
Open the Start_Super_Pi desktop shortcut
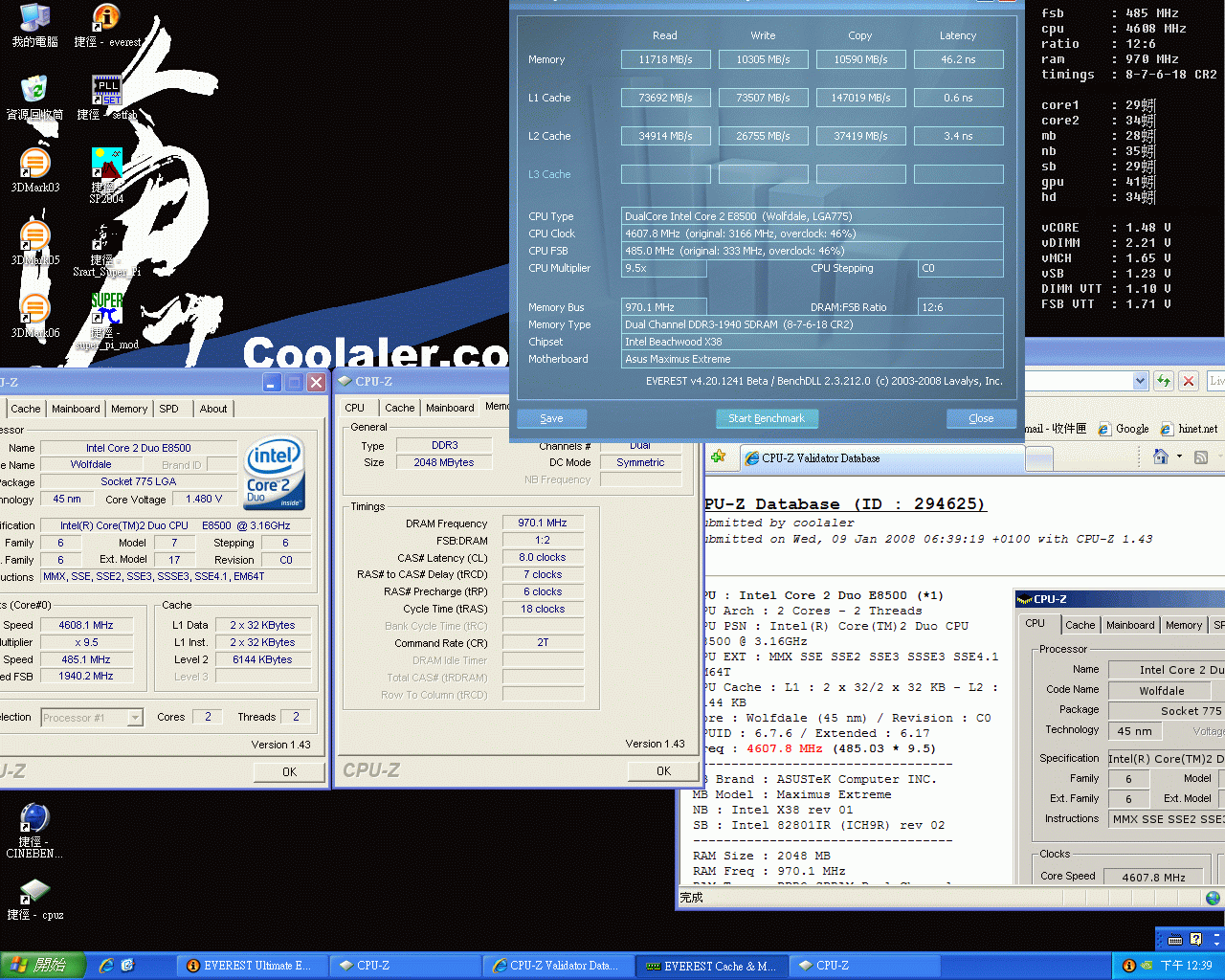click(x=106, y=249)
